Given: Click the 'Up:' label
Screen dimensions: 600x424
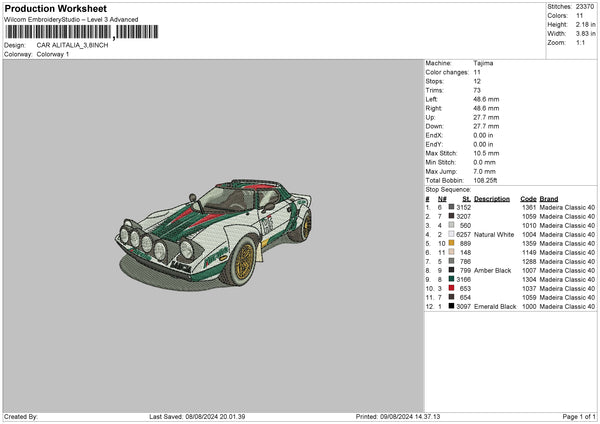Looking at the screenshot, I should [430, 117].
